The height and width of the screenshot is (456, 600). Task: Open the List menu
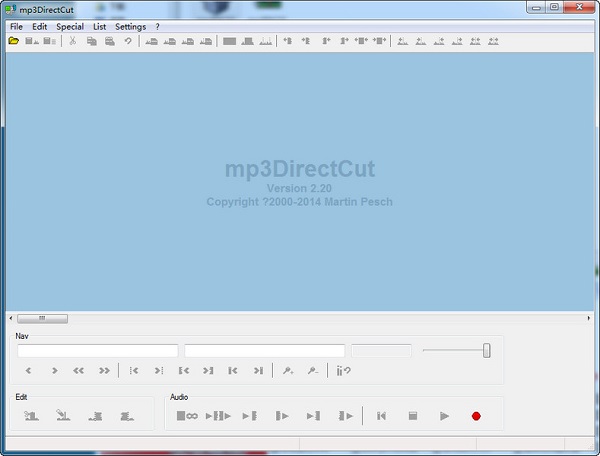pos(99,26)
